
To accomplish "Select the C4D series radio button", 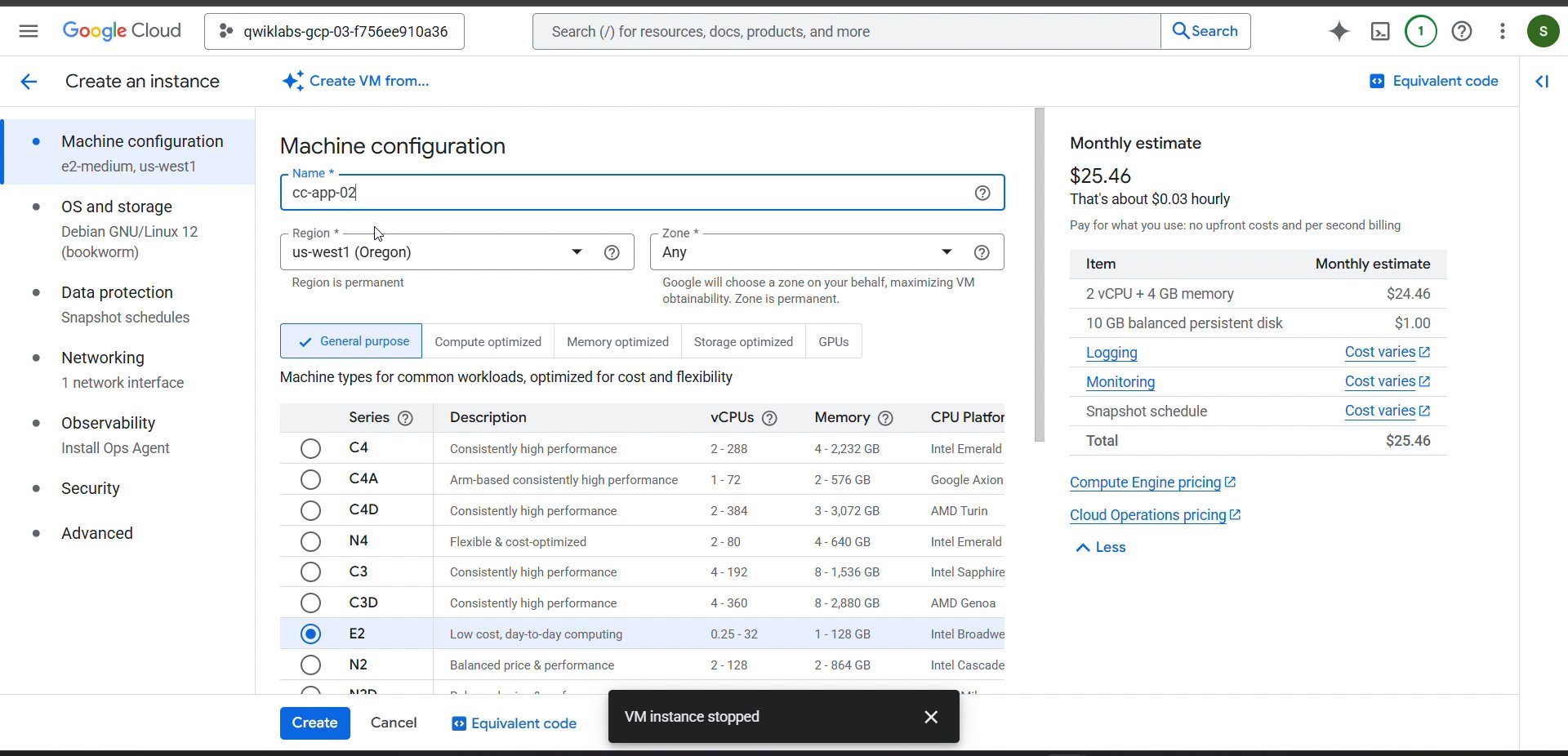I will [310, 510].
